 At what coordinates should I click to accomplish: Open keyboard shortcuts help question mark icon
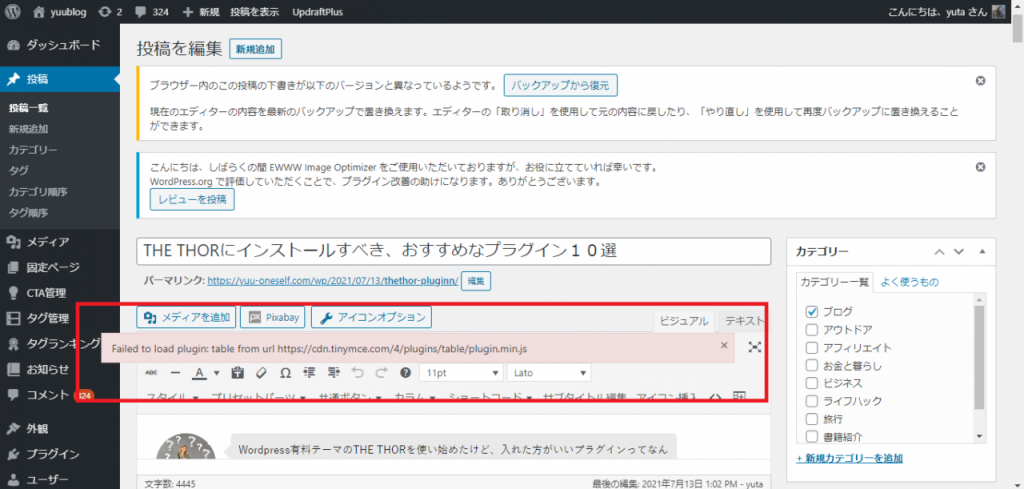(x=405, y=373)
